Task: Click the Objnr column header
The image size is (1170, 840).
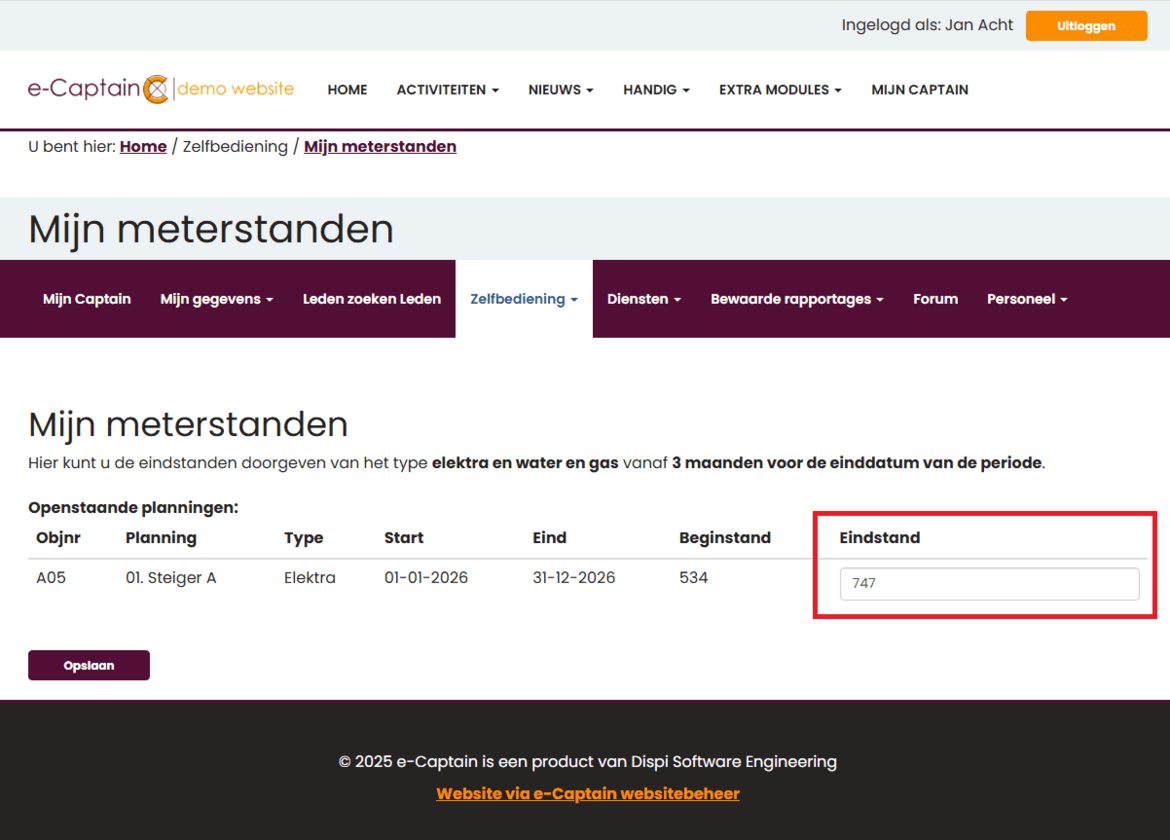Action: pyautogui.click(x=58, y=538)
